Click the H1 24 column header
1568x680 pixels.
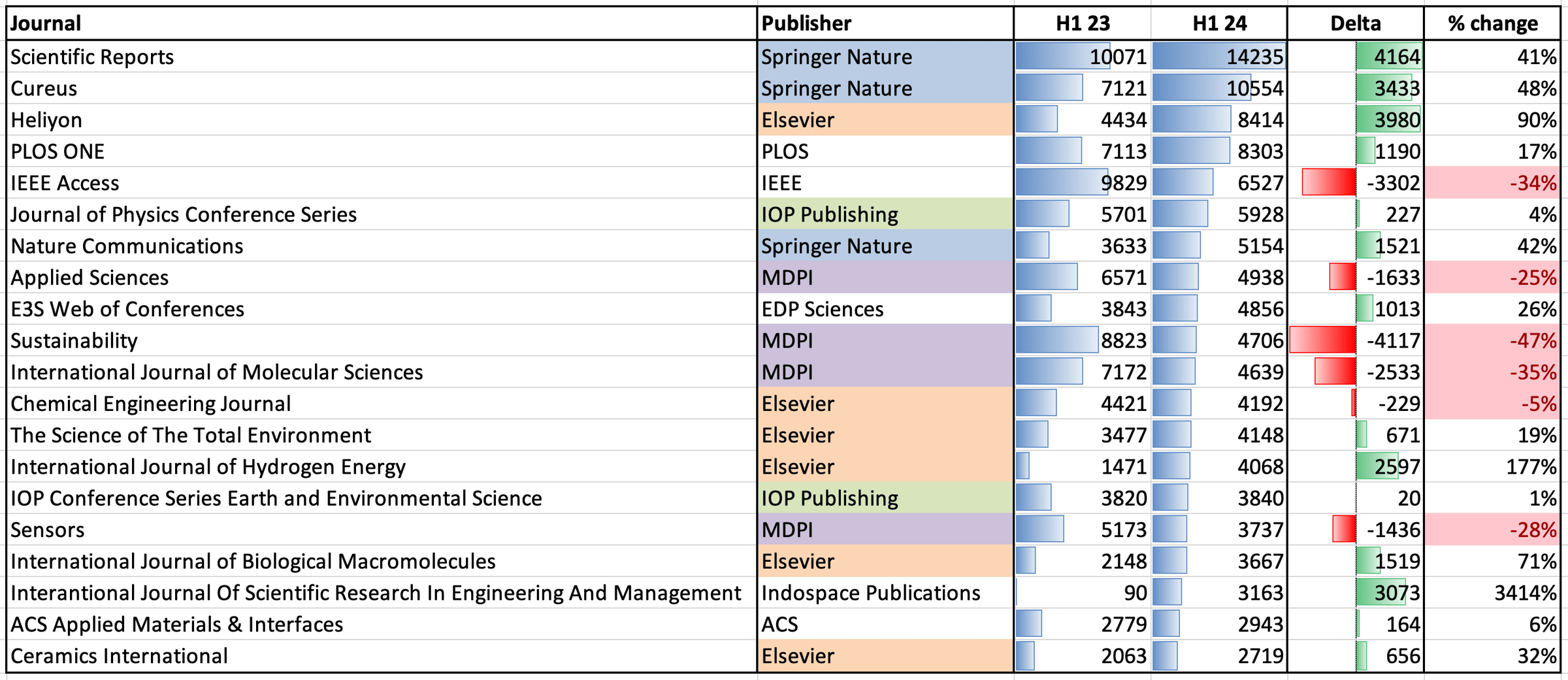click(x=1219, y=24)
